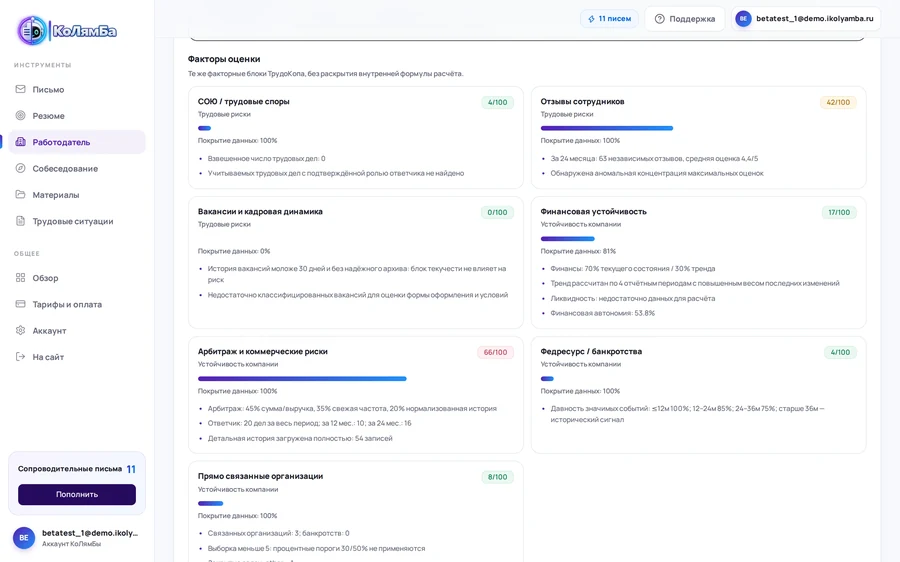Click the Отзывы сотрудников card title

[x=582, y=102]
